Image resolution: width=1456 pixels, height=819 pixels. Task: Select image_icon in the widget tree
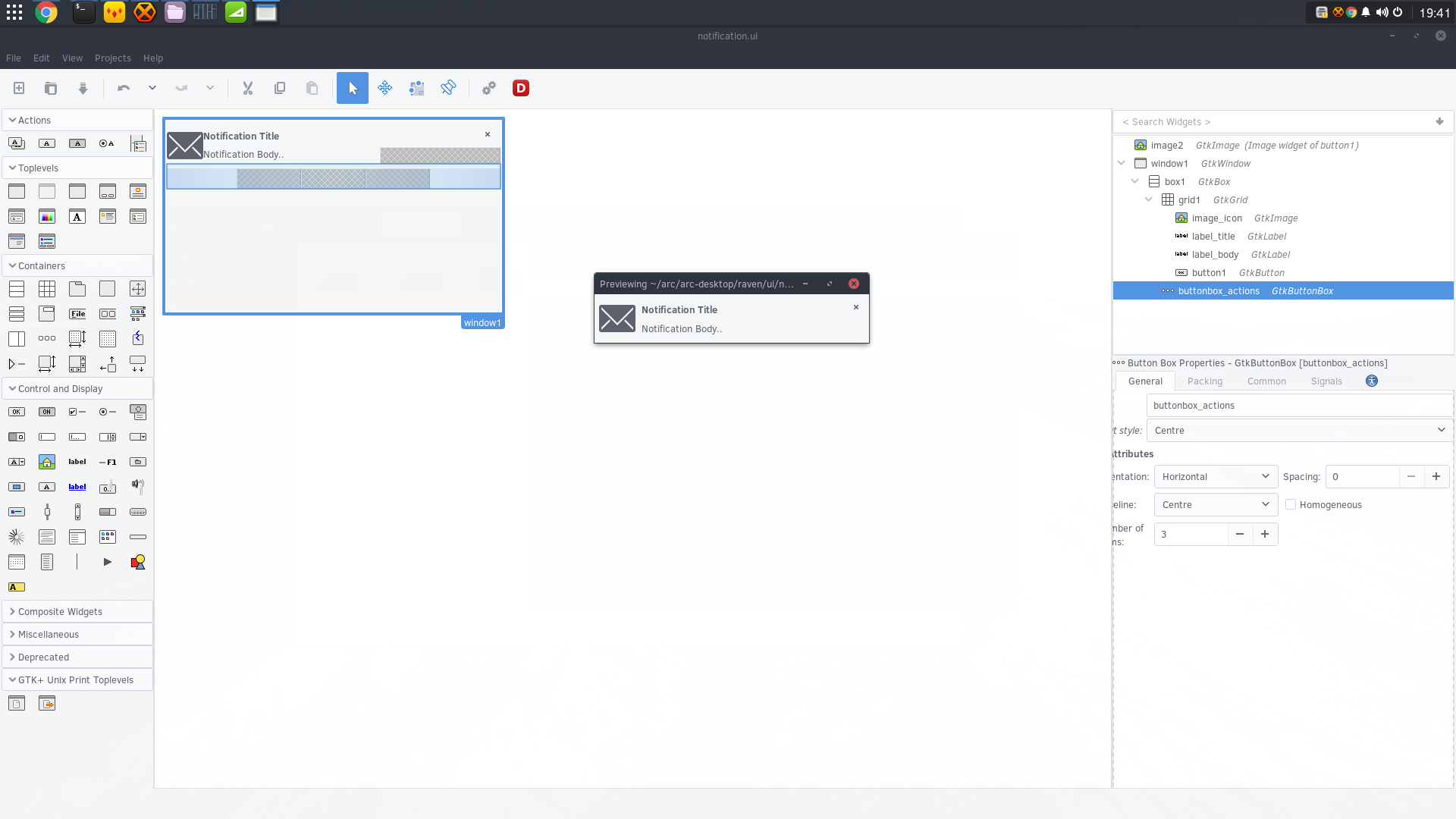(1283, 218)
